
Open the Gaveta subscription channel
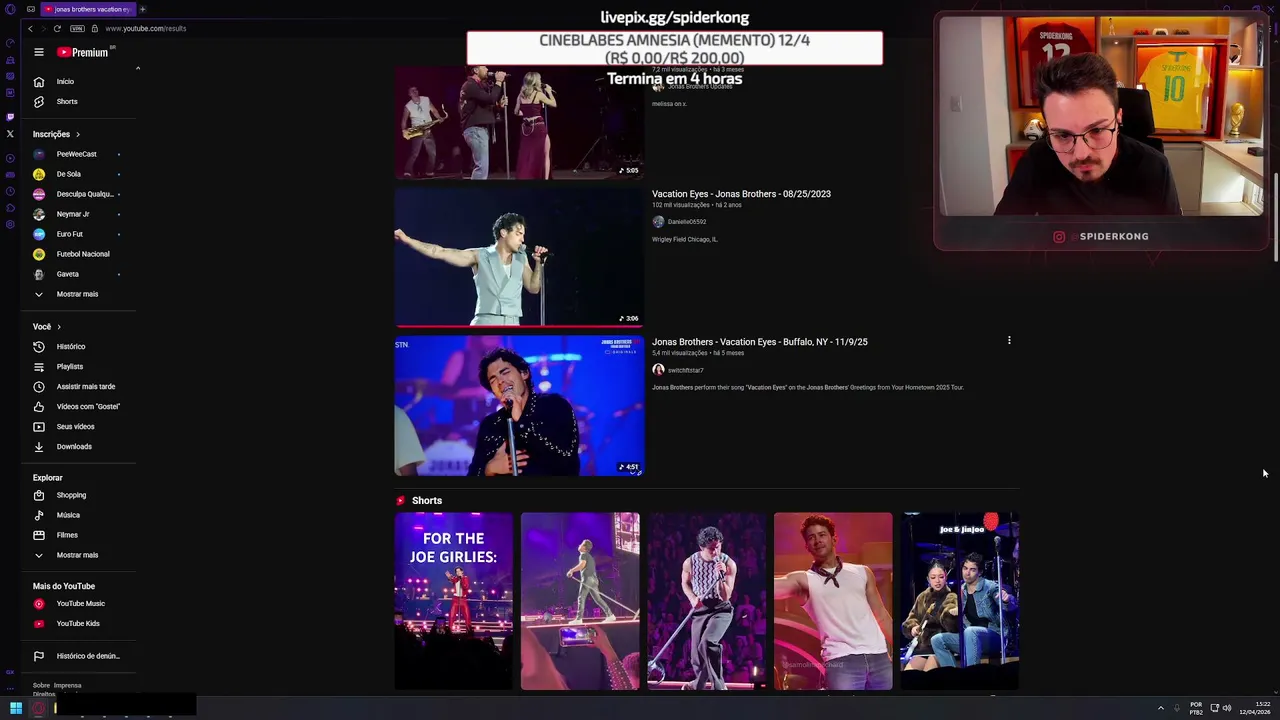[67, 274]
